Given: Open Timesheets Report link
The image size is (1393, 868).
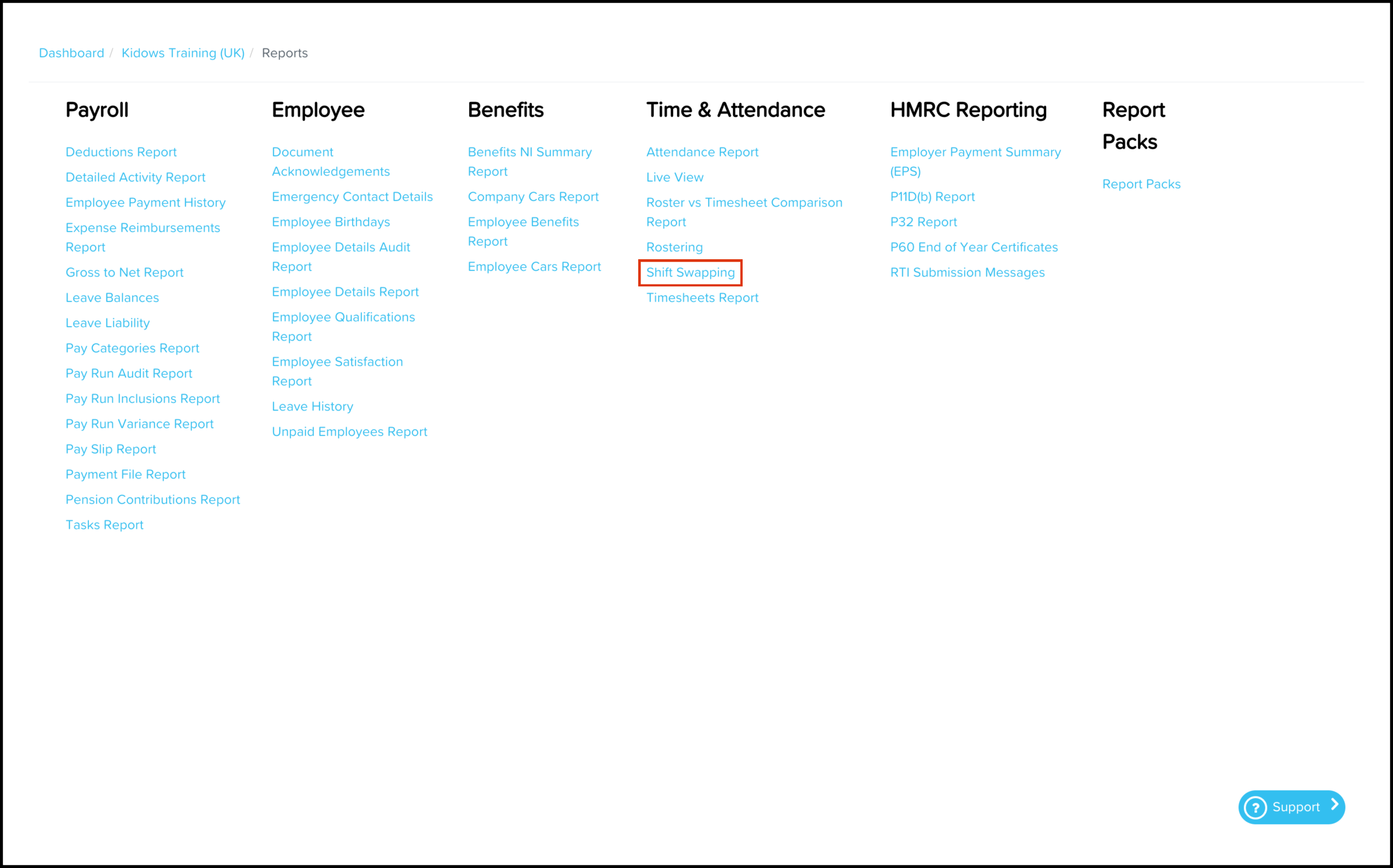Looking at the screenshot, I should [x=702, y=298].
